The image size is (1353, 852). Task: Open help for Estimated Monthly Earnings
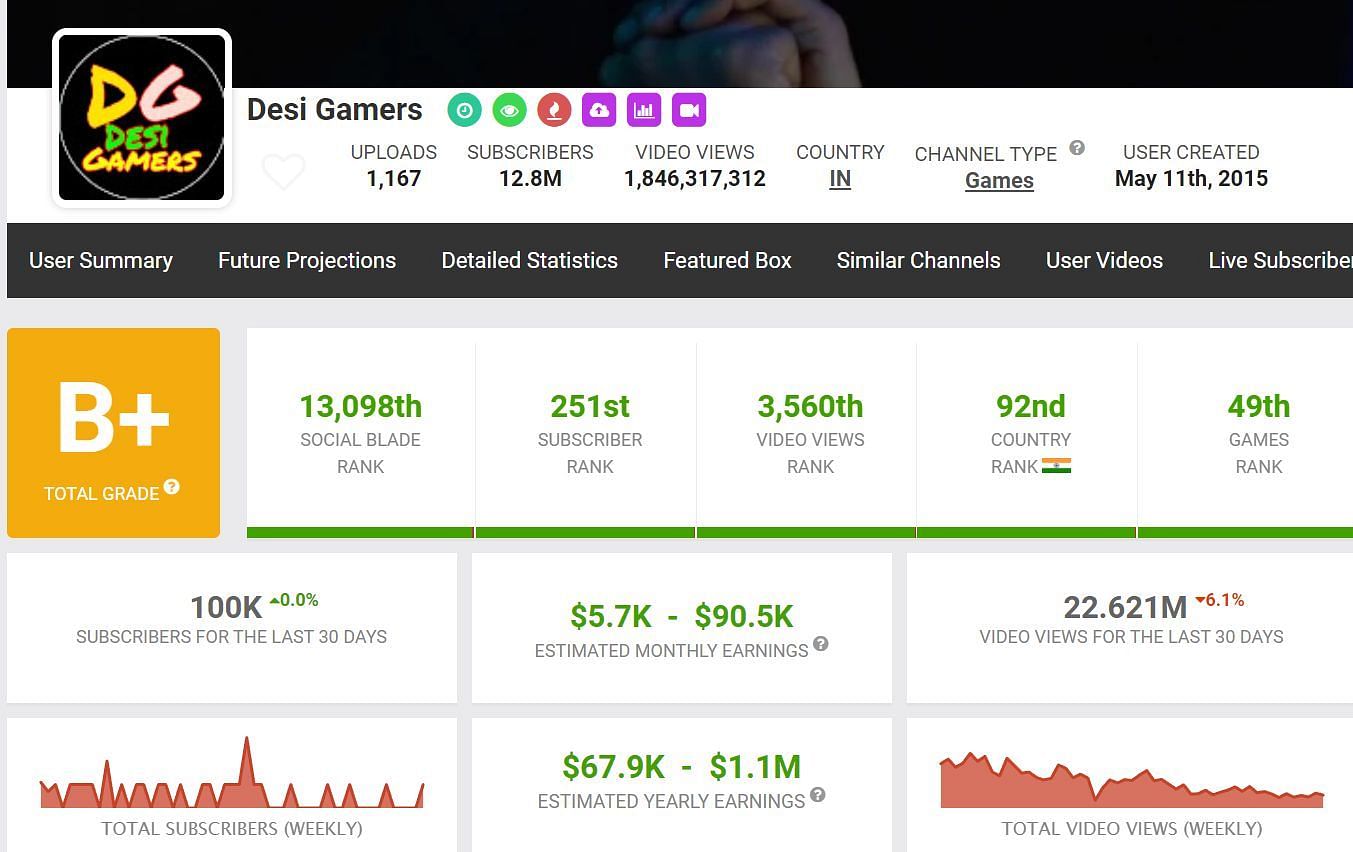[x=820, y=644]
